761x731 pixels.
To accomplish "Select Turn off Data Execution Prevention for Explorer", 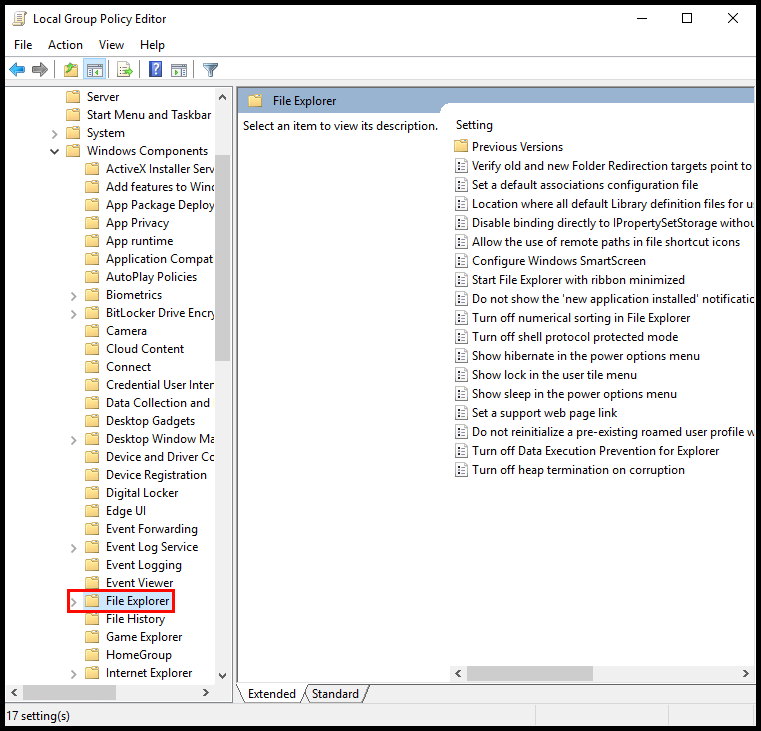I will tap(596, 451).
